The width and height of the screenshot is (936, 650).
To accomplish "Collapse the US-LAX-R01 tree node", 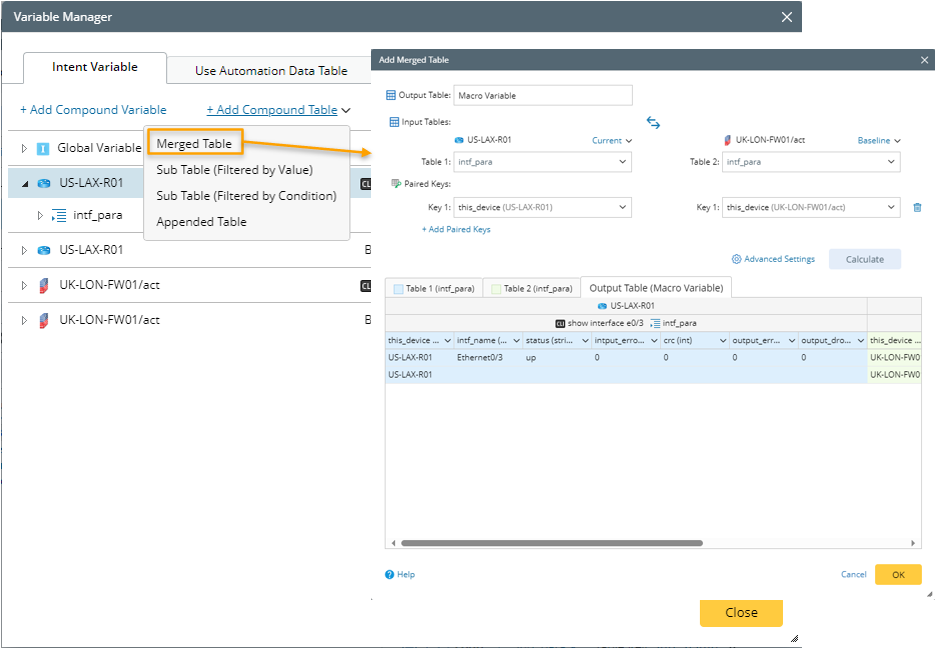I will (25, 184).
